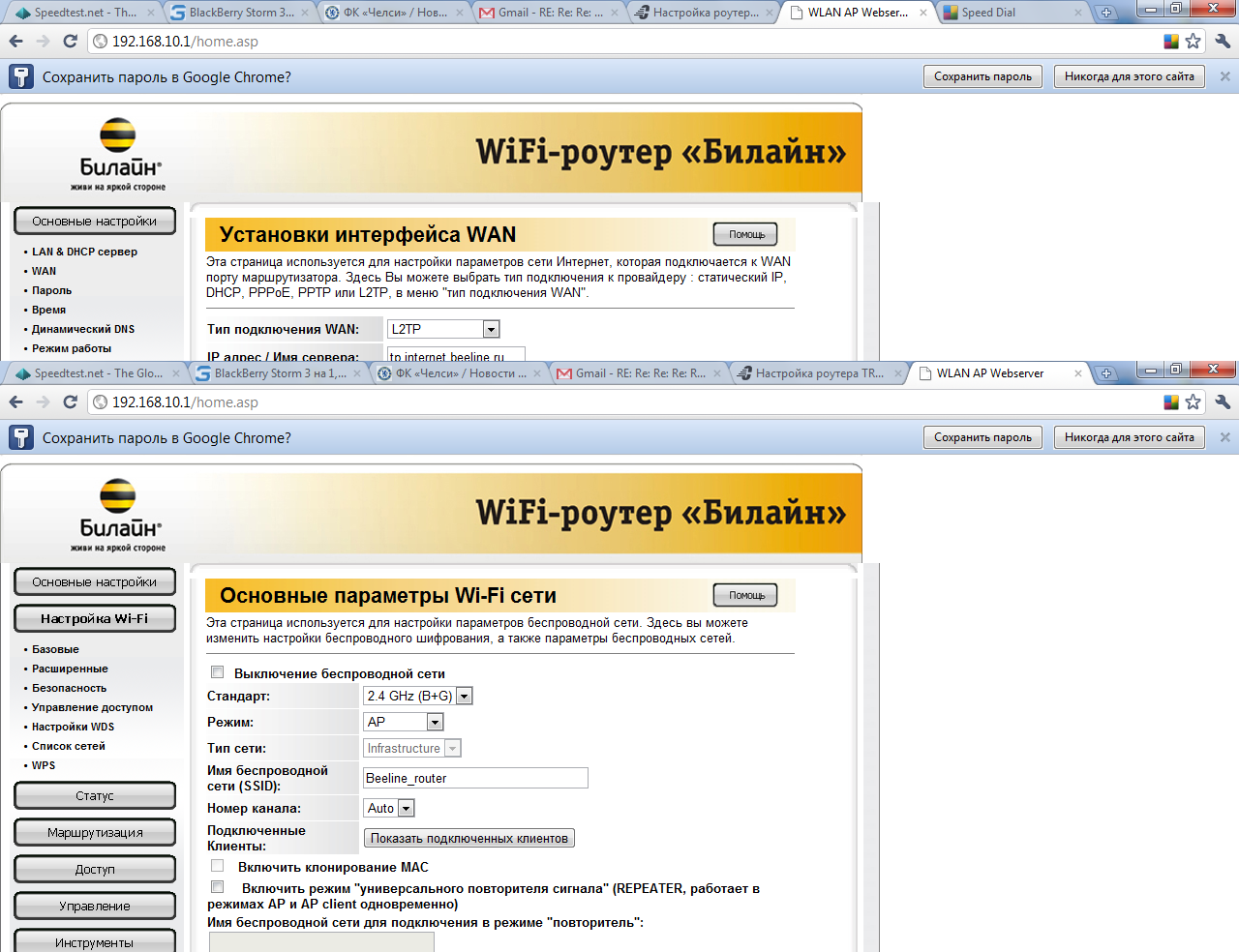Click back arrow in upper browser window
1239x952 pixels.
(x=15, y=41)
